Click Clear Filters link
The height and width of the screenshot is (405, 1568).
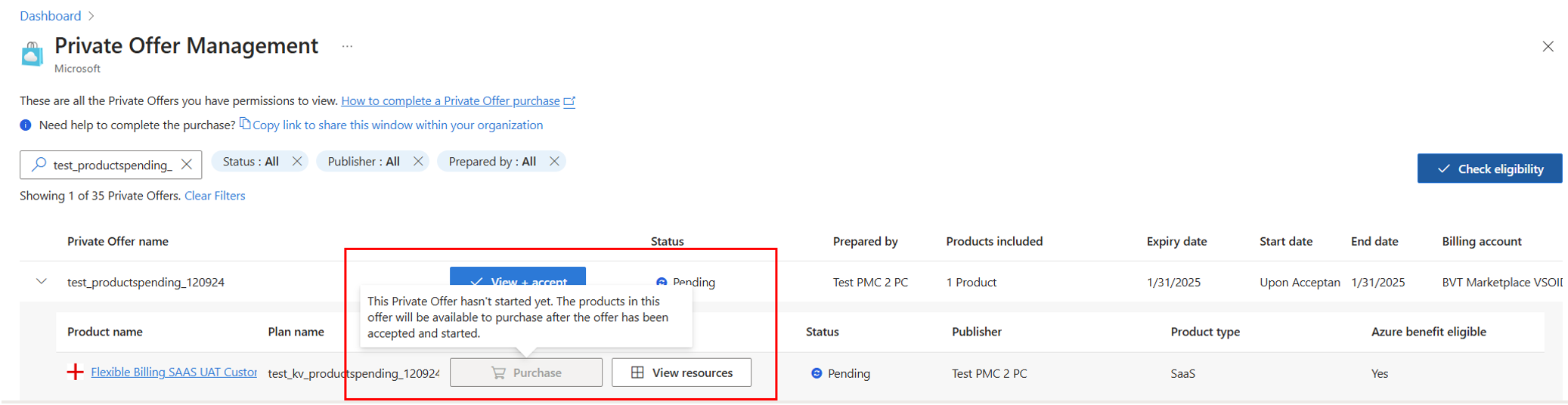click(215, 196)
